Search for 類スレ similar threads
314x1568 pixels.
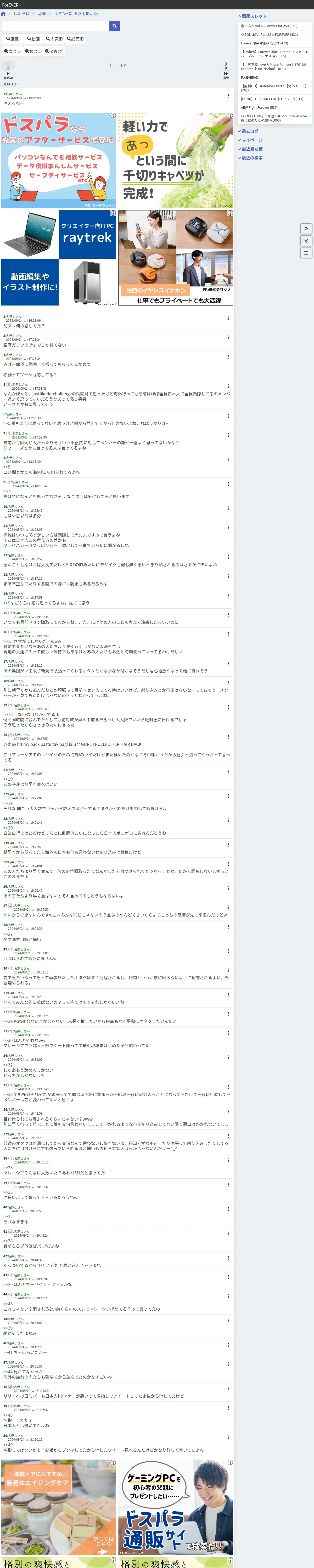tap(33, 52)
